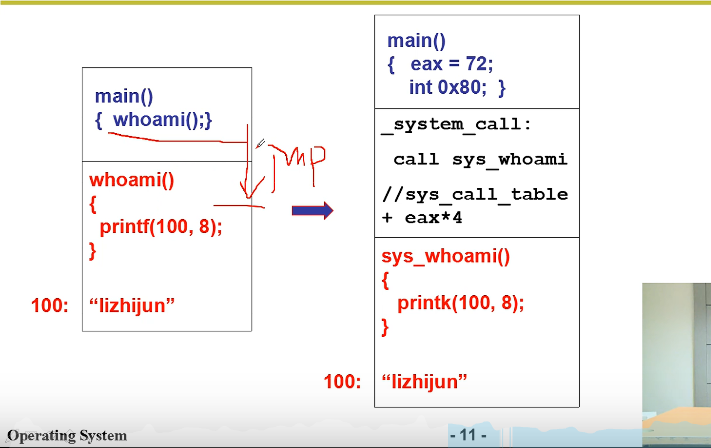Click the 'int 0x80;' line
This screenshot has height=448, width=711.
point(448,87)
